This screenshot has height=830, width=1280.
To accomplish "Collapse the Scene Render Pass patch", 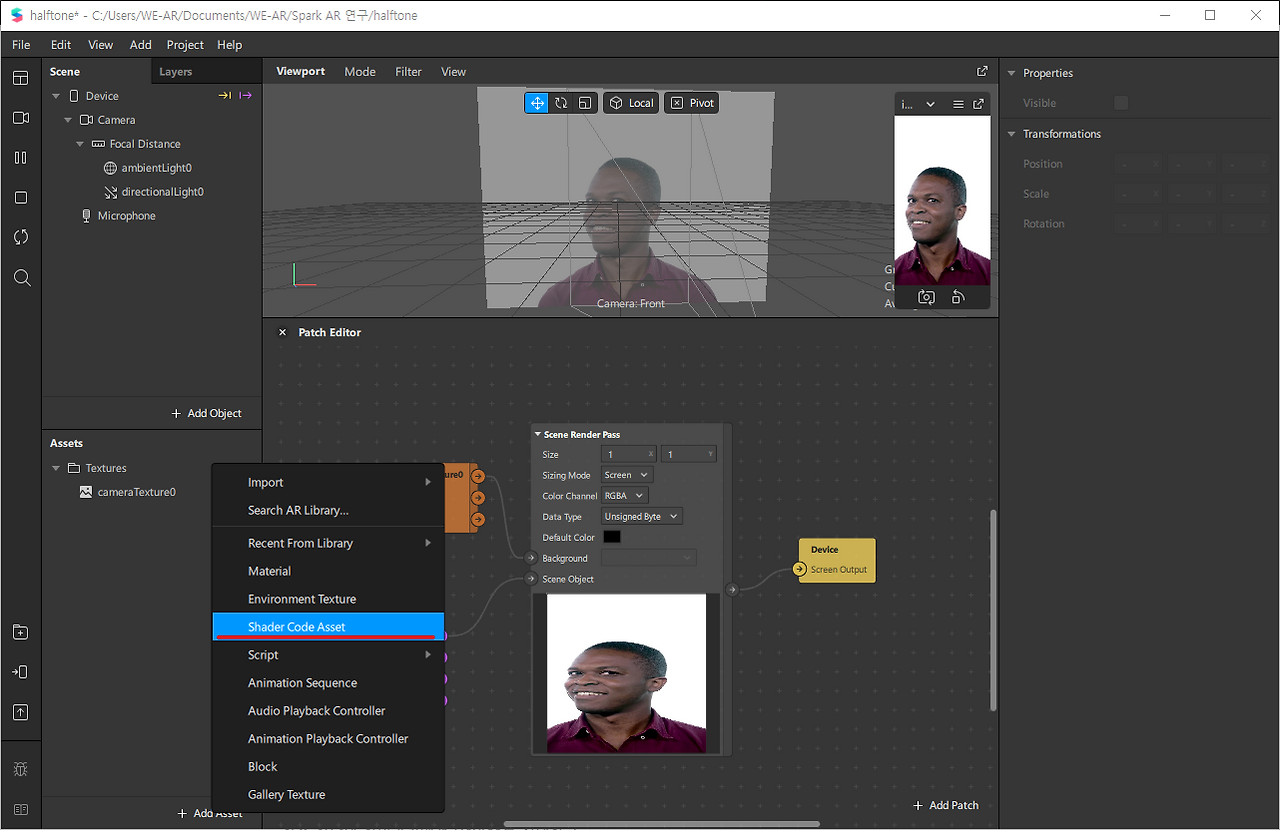I will (538, 435).
